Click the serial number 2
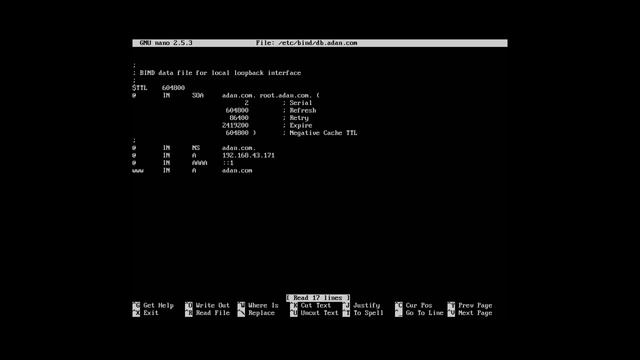640x360 pixels. [247, 103]
